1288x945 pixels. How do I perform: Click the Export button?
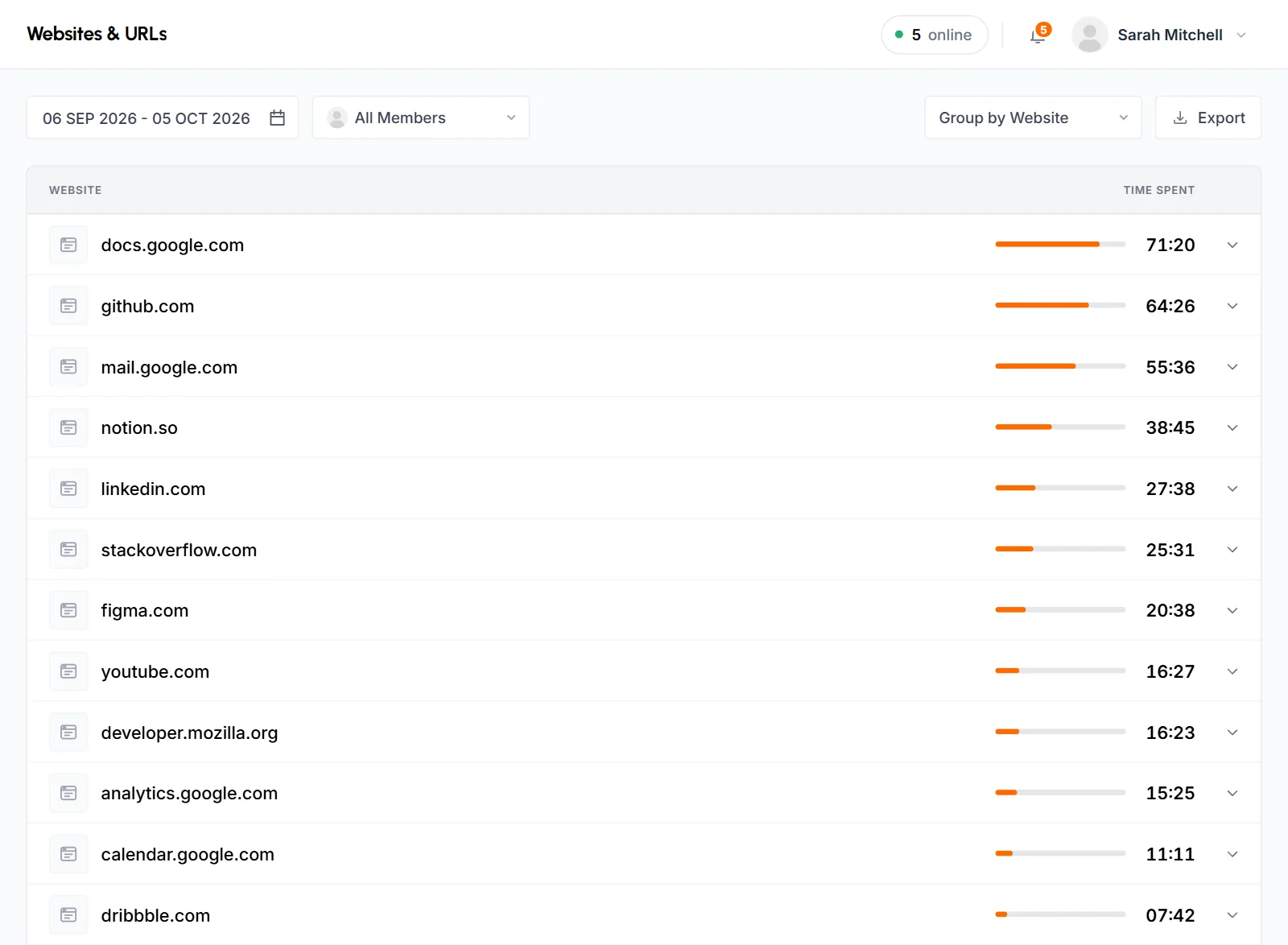coord(1208,118)
